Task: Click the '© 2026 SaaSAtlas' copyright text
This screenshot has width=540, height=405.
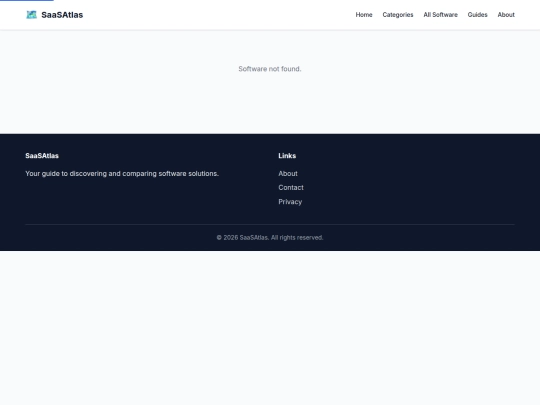Action: pyautogui.click(x=270, y=238)
